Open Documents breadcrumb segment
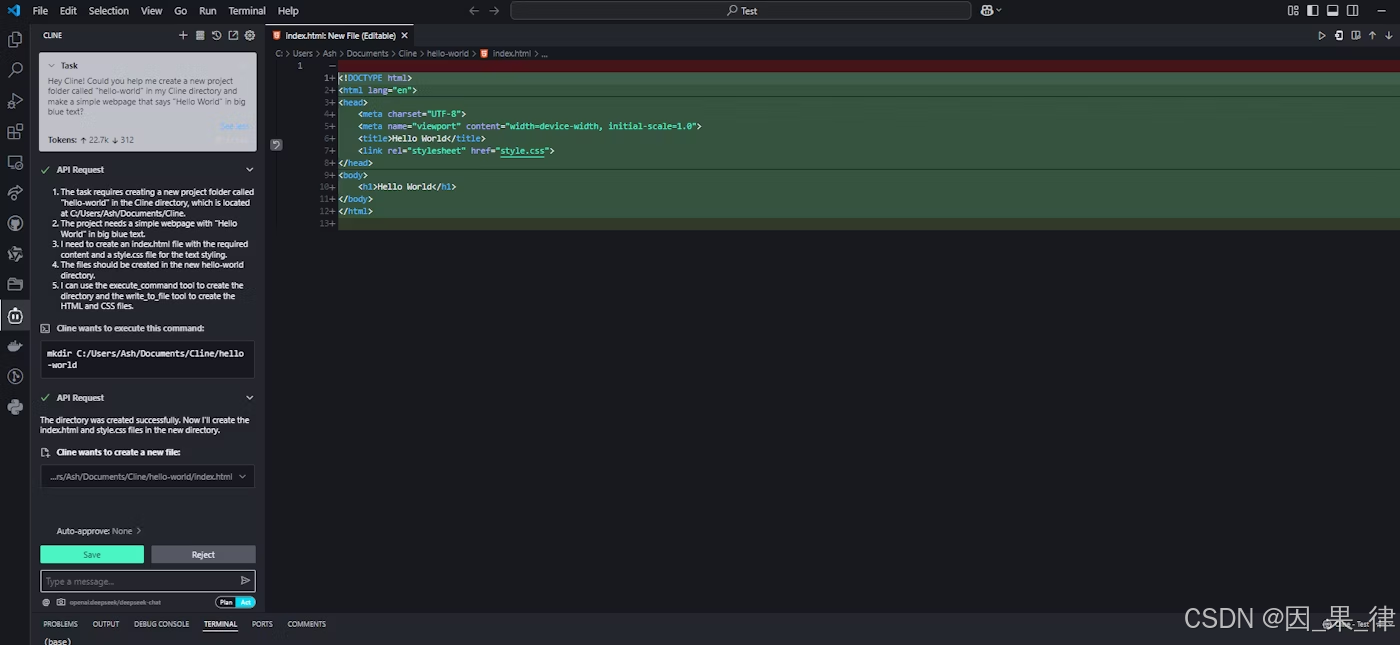The height and width of the screenshot is (645, 1400). coord(367,54)
